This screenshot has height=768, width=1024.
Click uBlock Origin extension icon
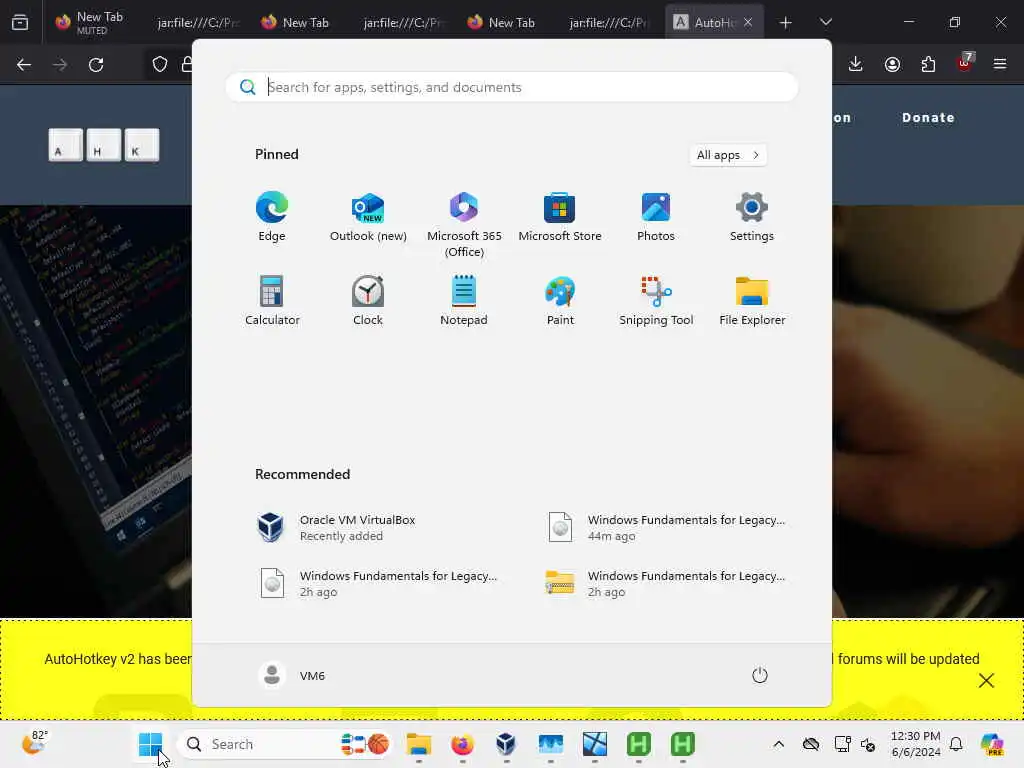pyautogui.click(x=965, y=63)
